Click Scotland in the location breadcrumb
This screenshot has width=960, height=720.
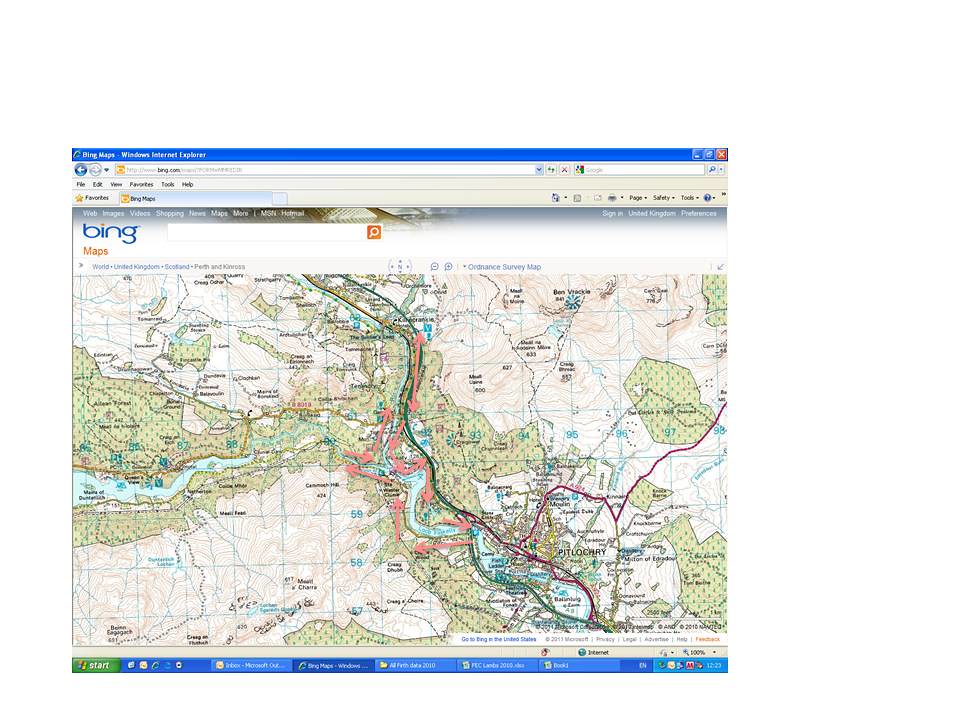point(177,267)
